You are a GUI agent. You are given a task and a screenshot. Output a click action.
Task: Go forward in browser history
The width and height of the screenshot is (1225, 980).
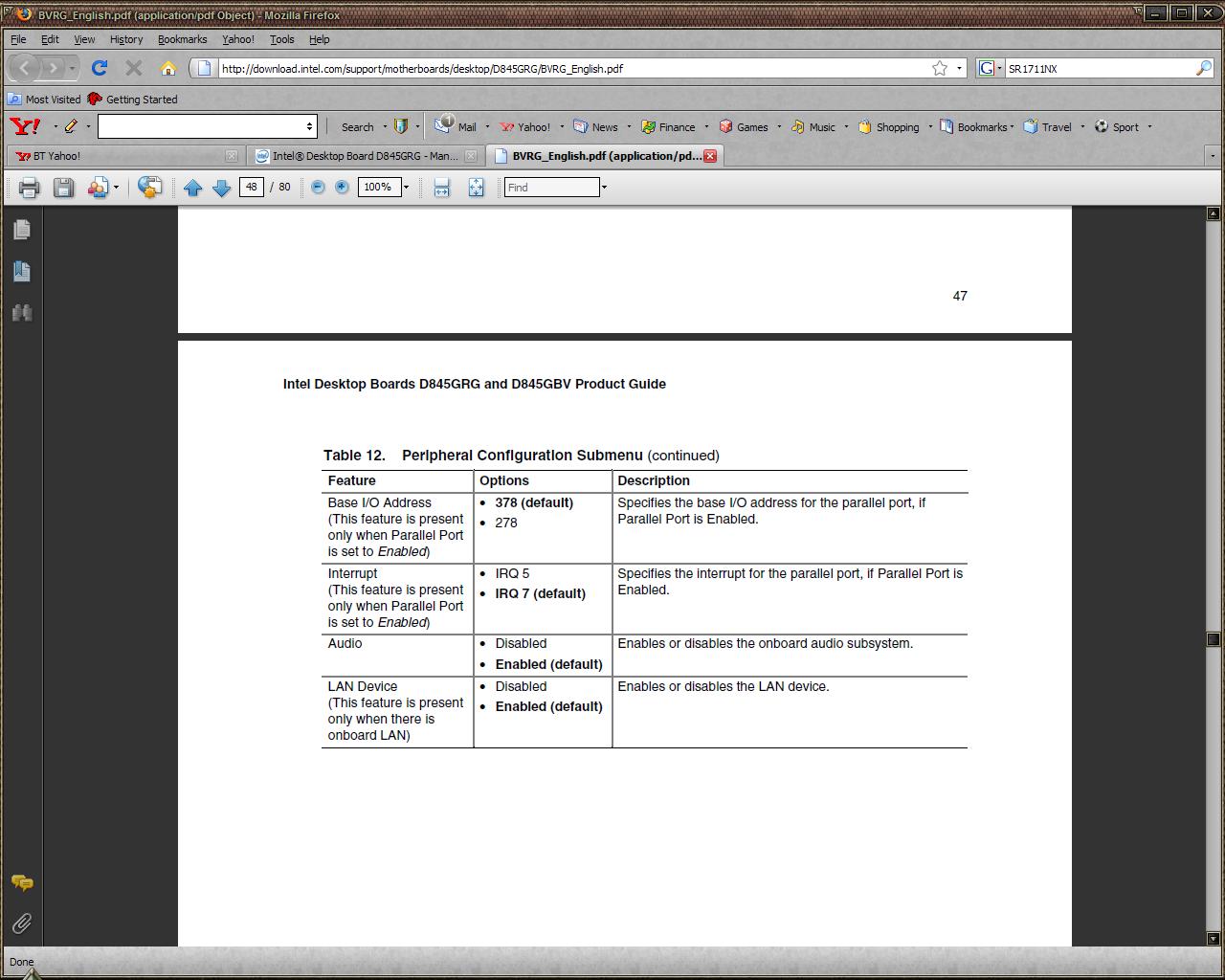pos(54,68)
